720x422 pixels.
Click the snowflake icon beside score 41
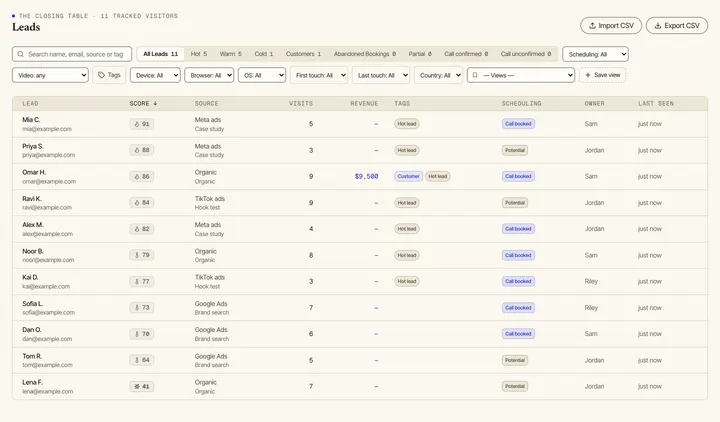137,387
